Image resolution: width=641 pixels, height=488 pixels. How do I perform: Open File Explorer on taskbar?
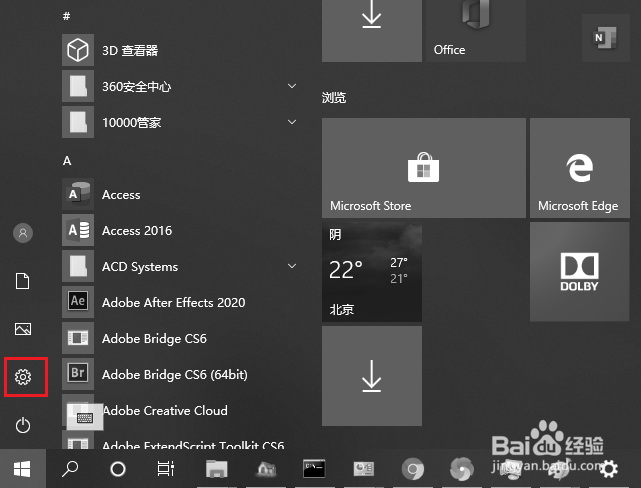pos(217,469)
